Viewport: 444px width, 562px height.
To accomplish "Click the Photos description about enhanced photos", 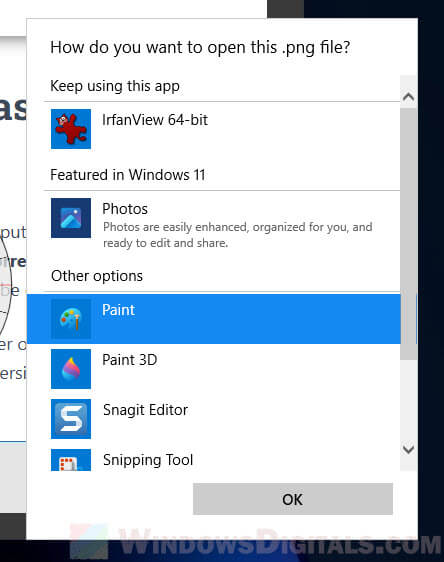I will [x=238, y=235].
